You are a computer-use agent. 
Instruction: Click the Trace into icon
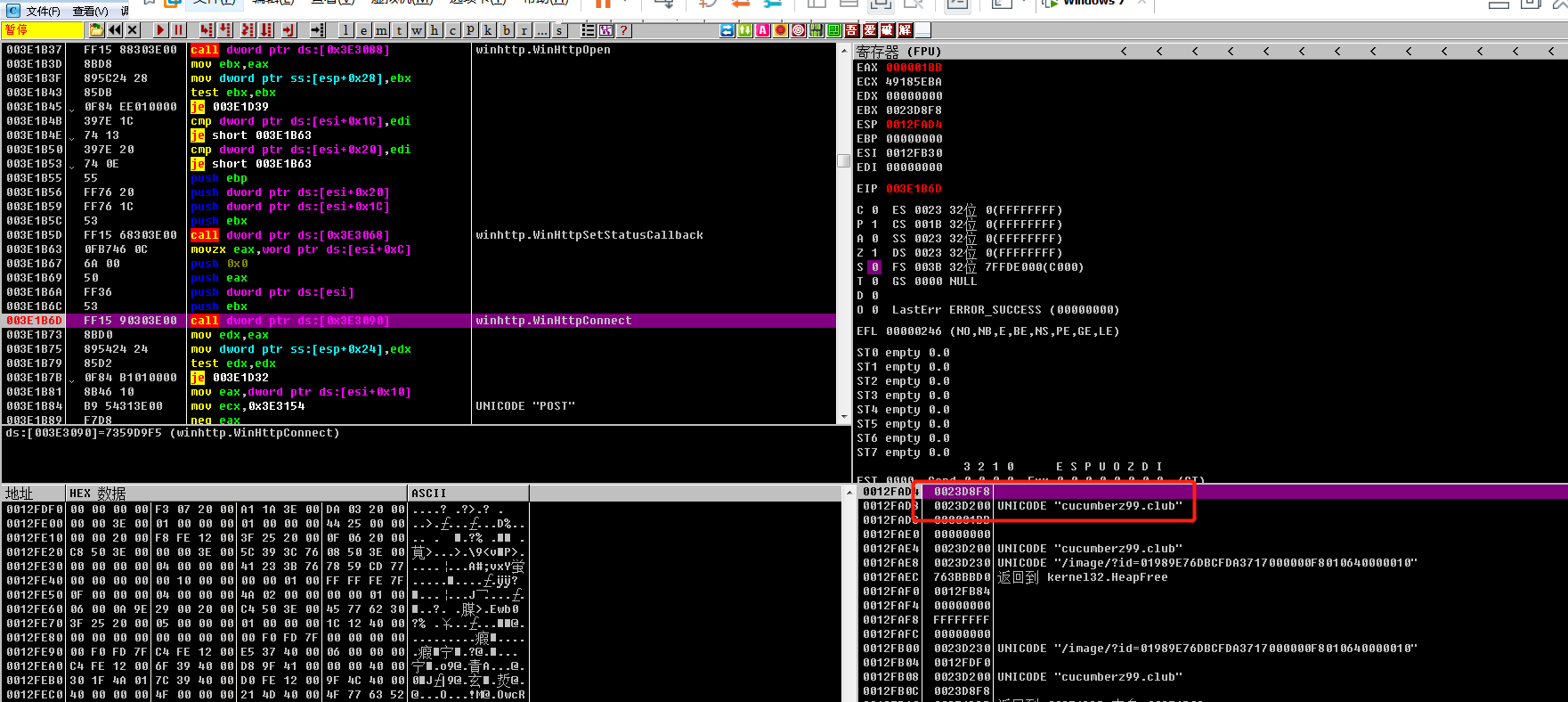click(248, 30)
